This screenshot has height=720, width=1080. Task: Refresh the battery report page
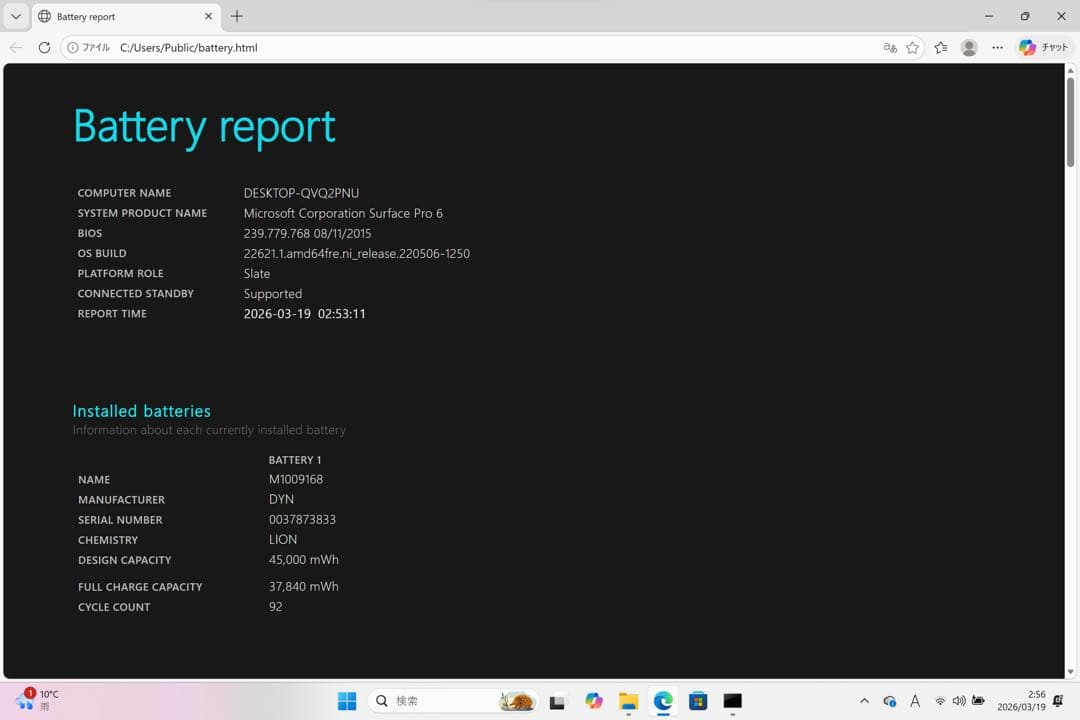coord(43,47)
